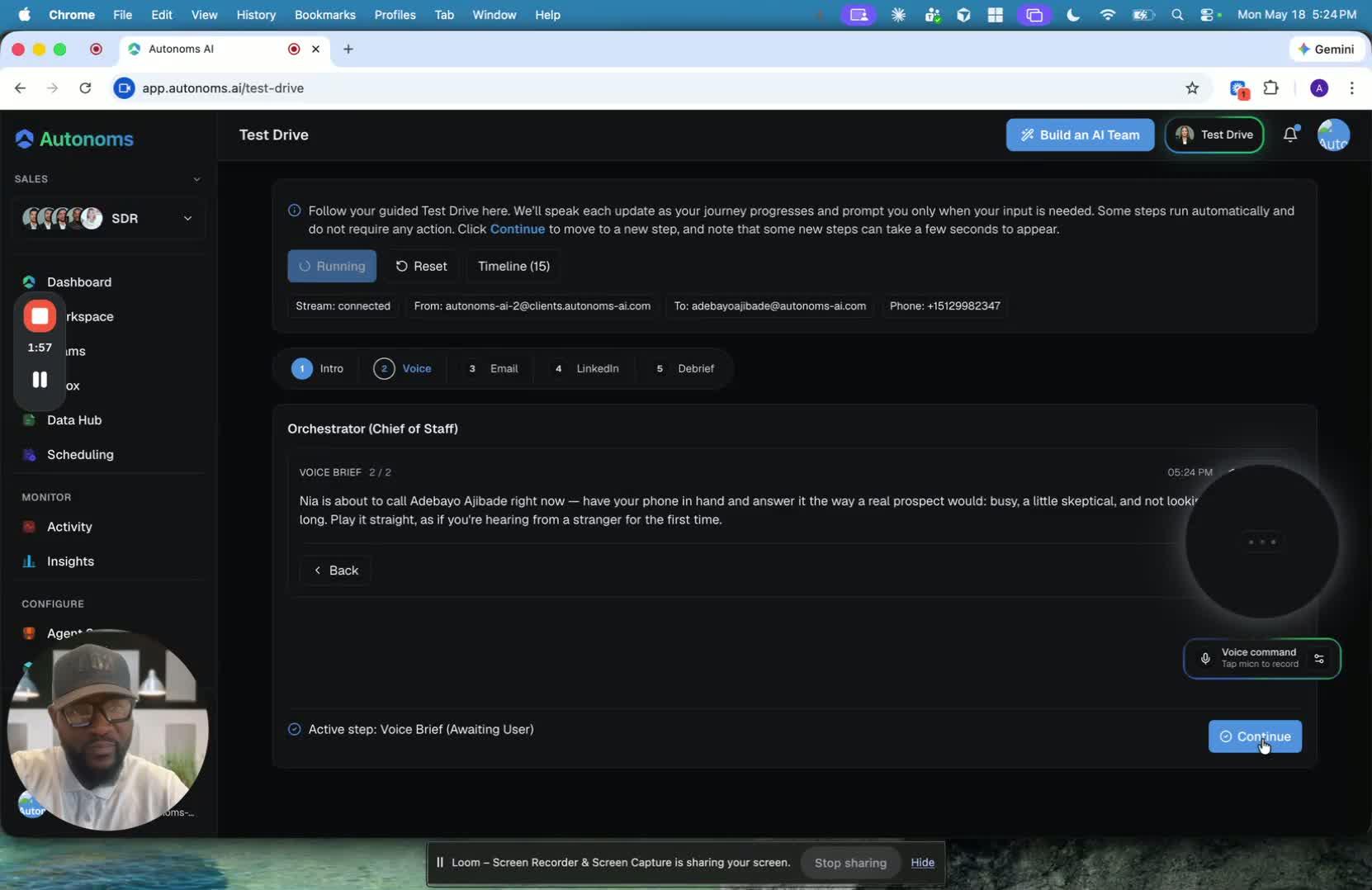
Task: Click the Dashboard sidebar icon
Action: coord(29,282)
